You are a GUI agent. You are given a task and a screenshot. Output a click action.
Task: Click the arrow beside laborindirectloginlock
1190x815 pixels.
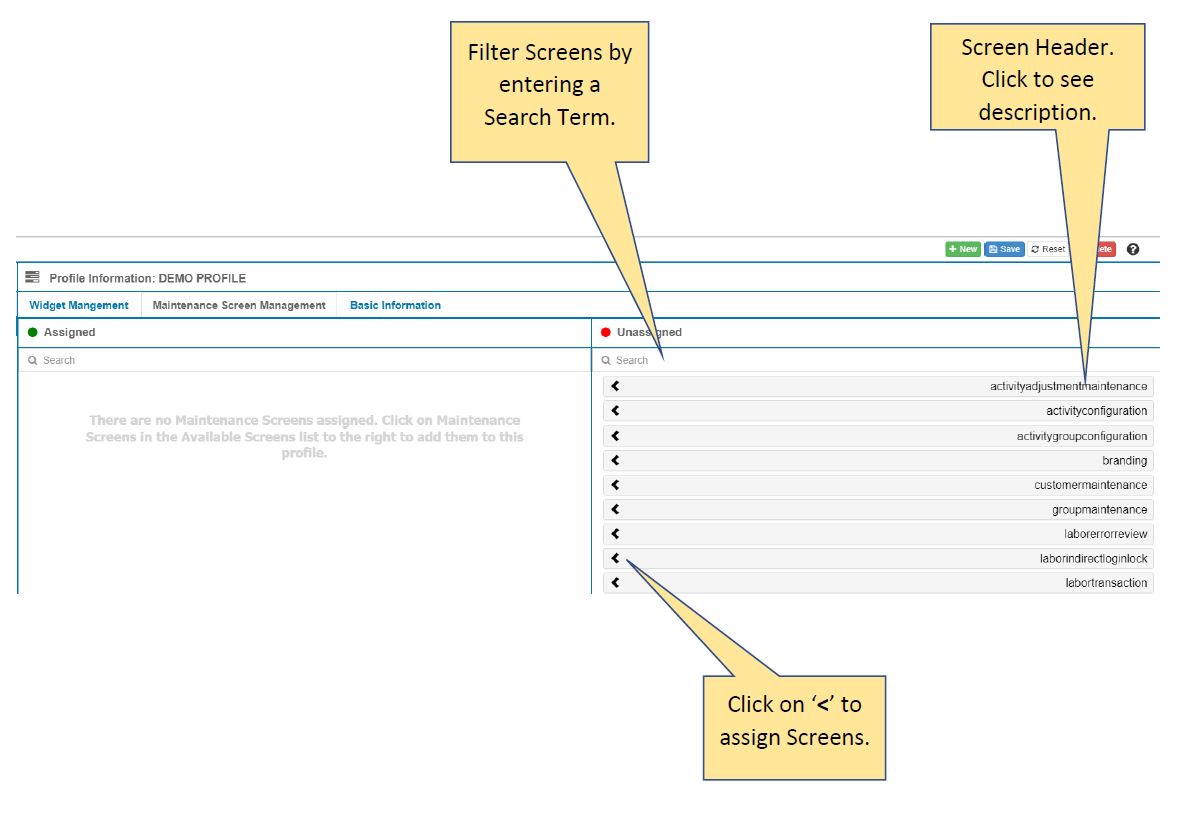pyautogui.click(x=615, y=558)
